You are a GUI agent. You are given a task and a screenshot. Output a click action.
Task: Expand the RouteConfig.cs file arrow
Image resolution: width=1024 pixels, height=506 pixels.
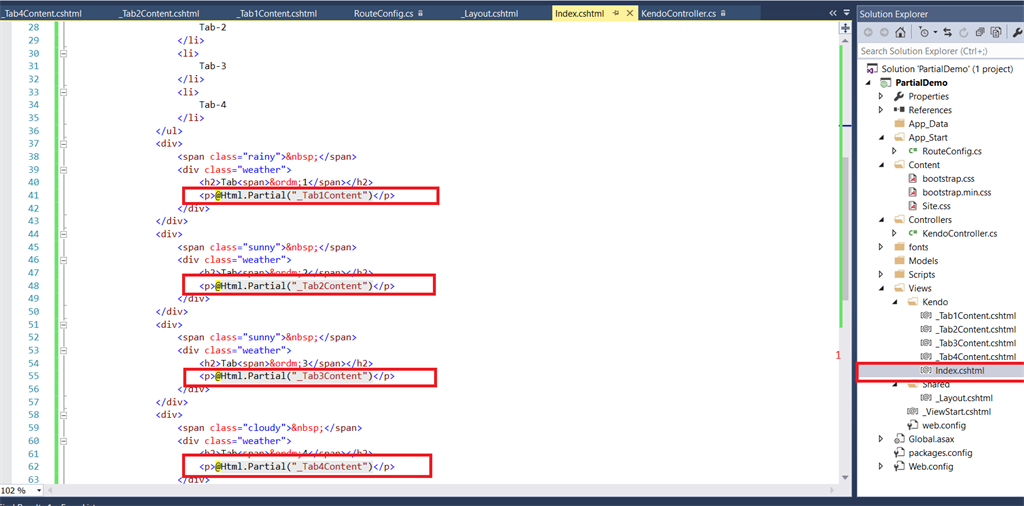[x=895, y=151]
